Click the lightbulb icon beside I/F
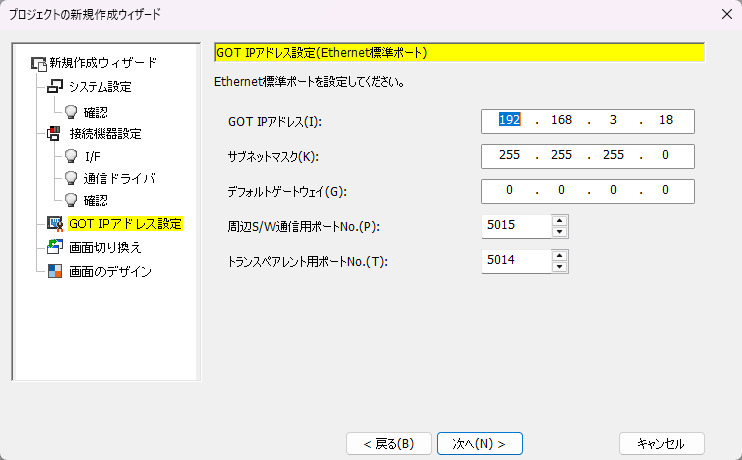Viewport: 742px width, 460px height. (x=71, y=156)
